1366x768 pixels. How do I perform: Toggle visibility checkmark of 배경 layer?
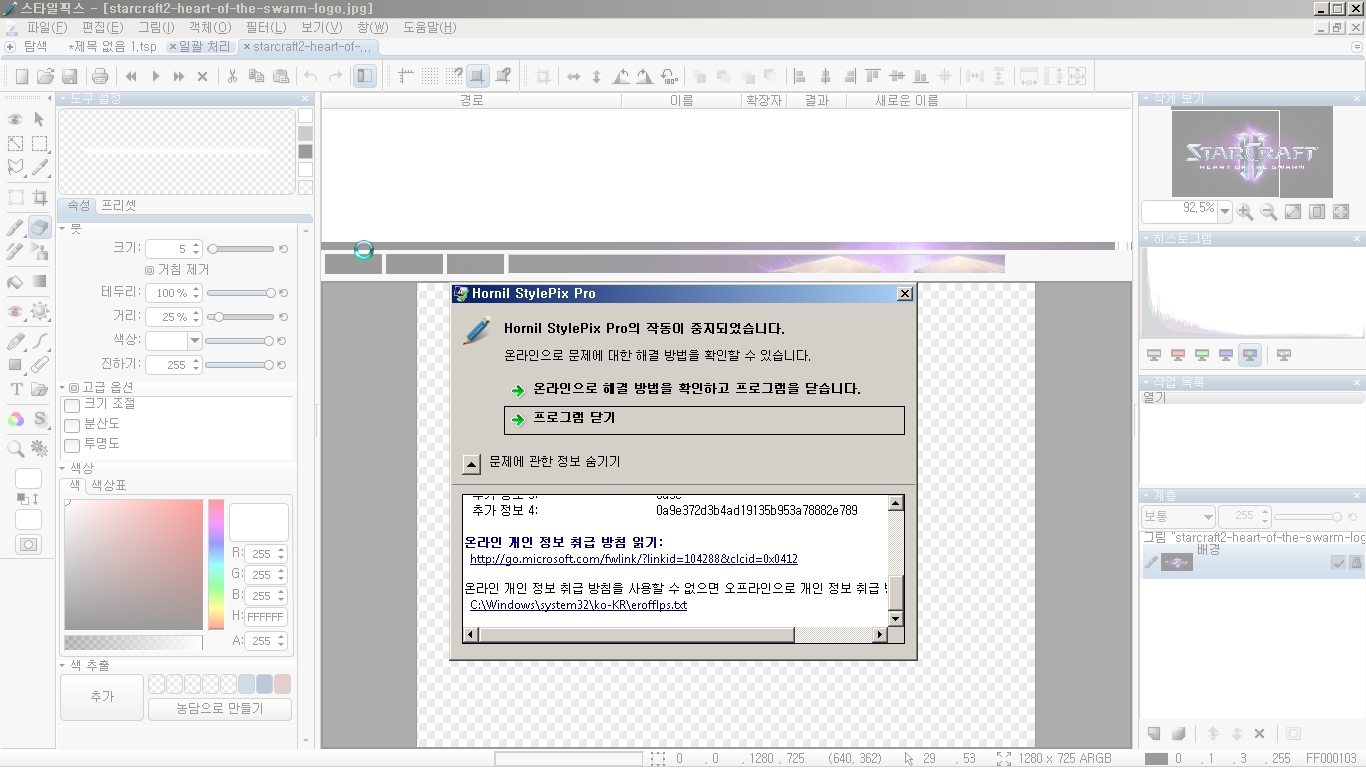click(1338, 563)
